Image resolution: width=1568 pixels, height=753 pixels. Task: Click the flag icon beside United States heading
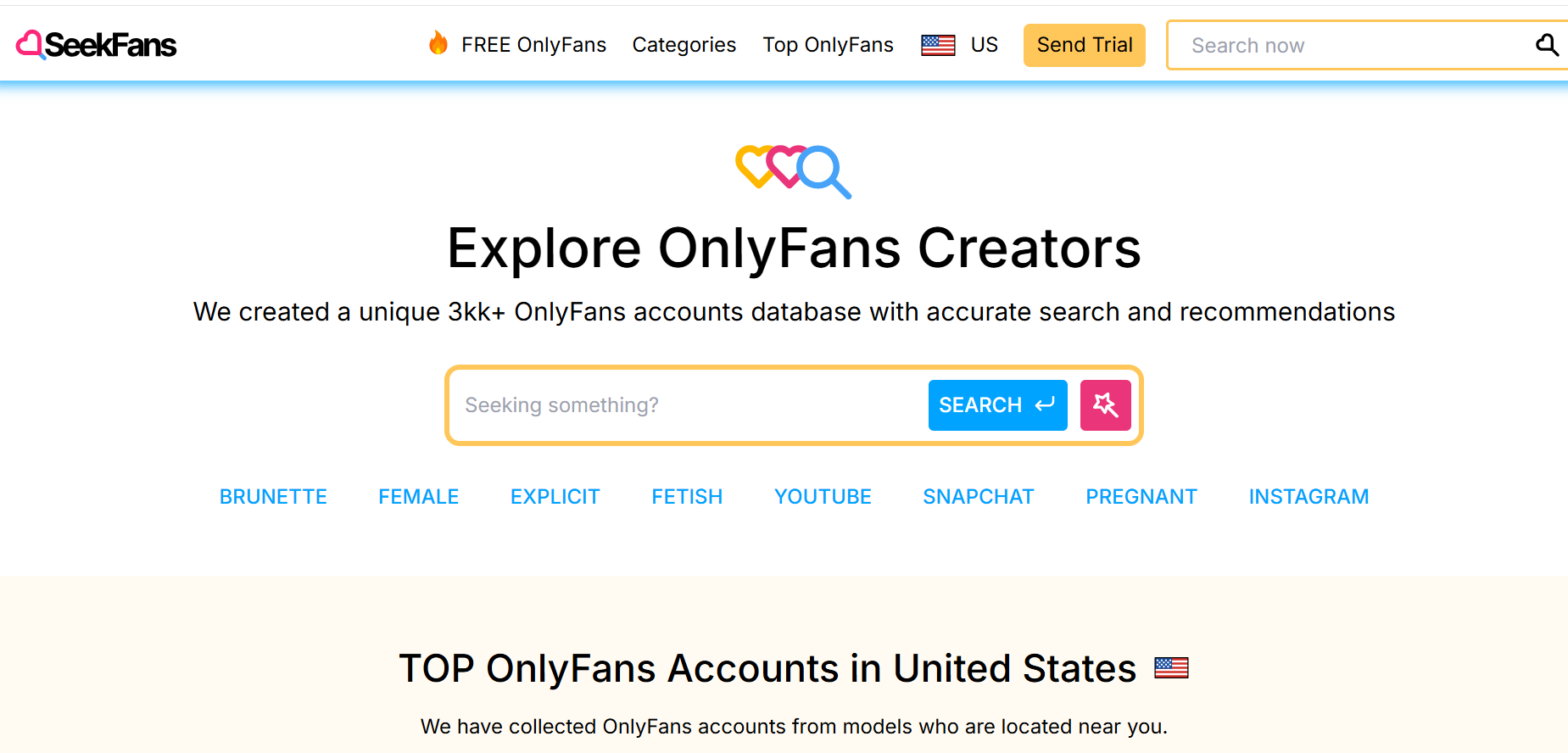tap(1171, 668)
